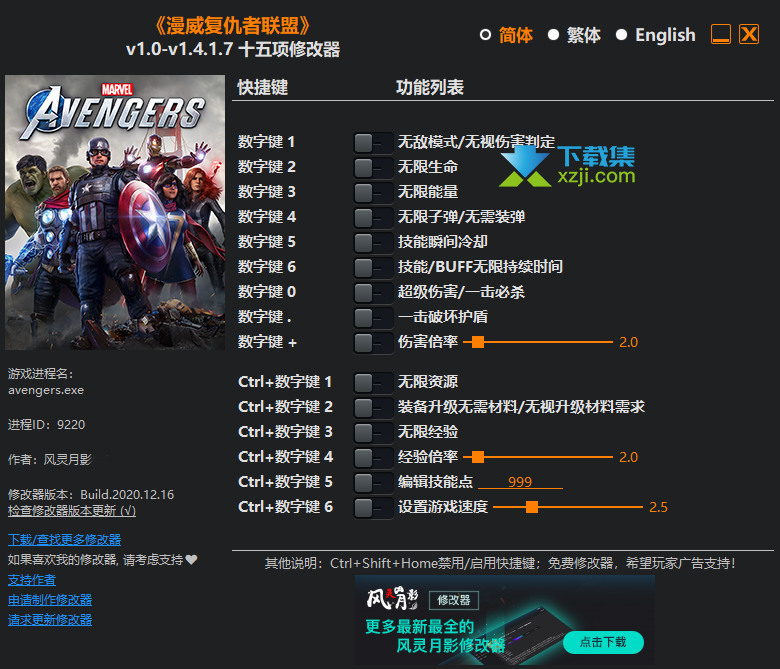The width and height of the screenshot is (780, 669).
Task: Click the 数字键 1 hotkey label
Action: point(266,142)
